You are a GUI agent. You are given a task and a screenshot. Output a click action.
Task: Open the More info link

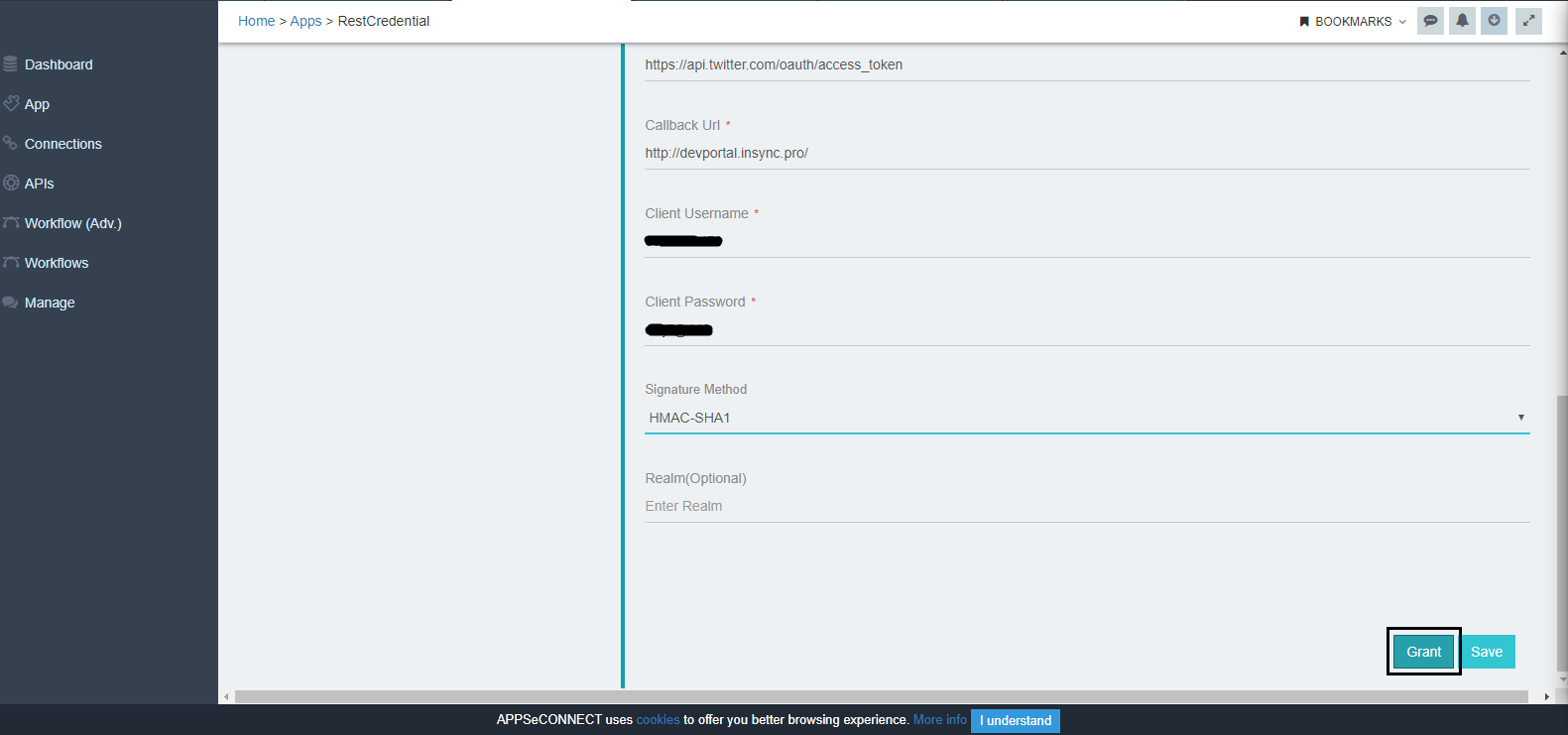[939, 720]
